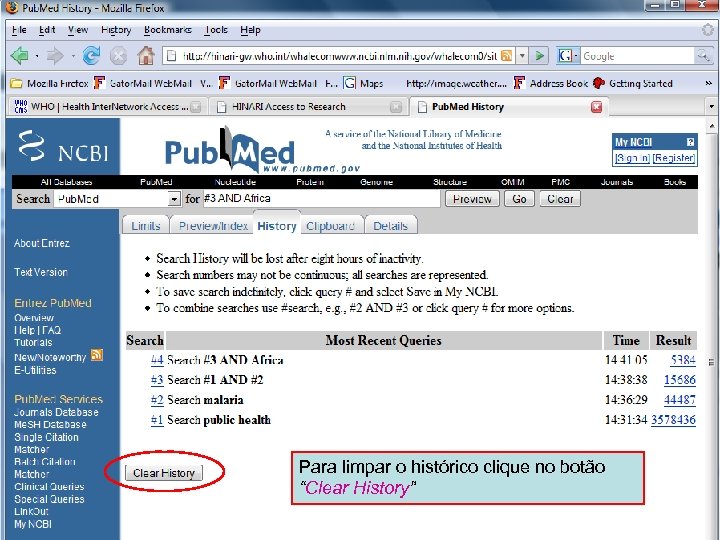
Task: Click the stop loading icon
Action: point(118,56)
